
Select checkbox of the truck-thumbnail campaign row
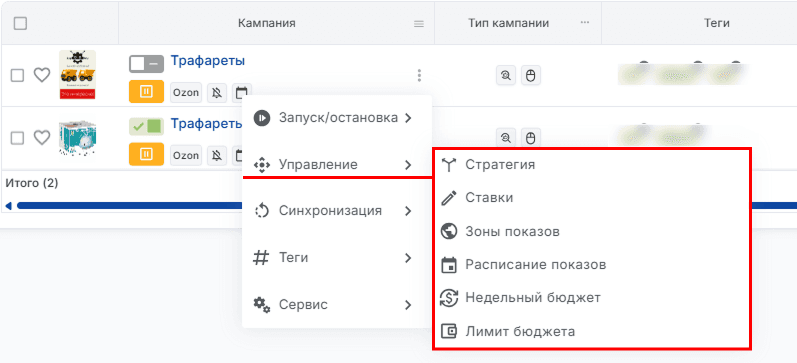[x=17, y=76]
